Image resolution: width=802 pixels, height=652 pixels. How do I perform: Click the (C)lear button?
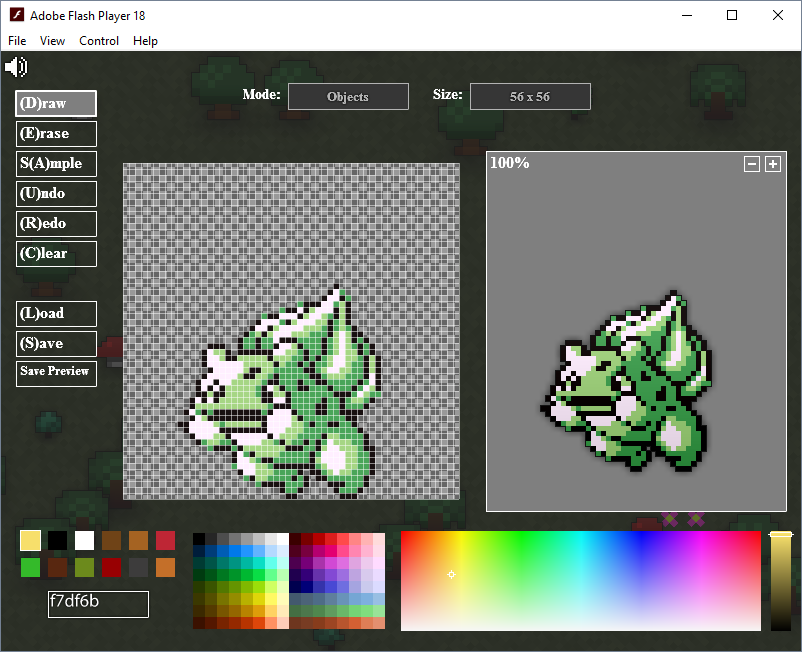click(x=56, y=254)
